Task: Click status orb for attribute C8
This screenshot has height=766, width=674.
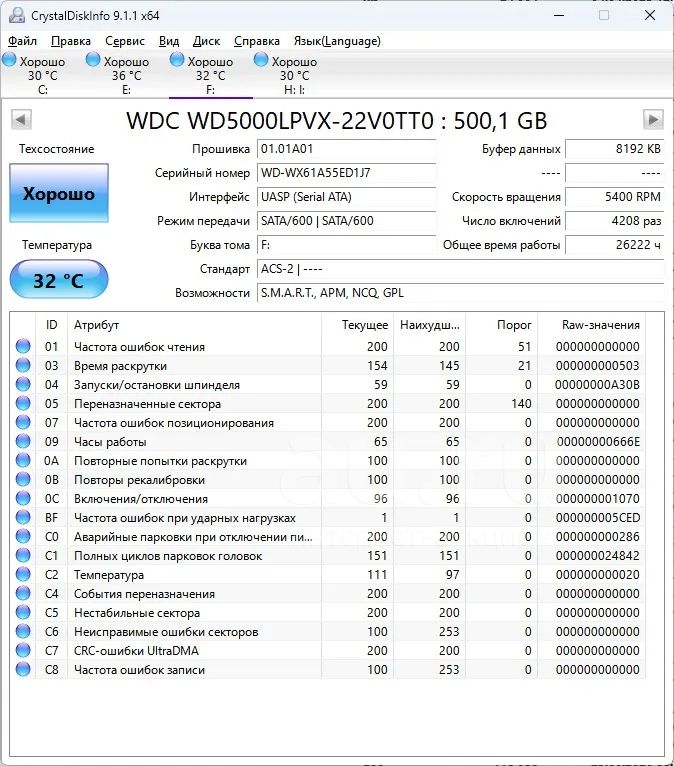Action: point(23,670)
